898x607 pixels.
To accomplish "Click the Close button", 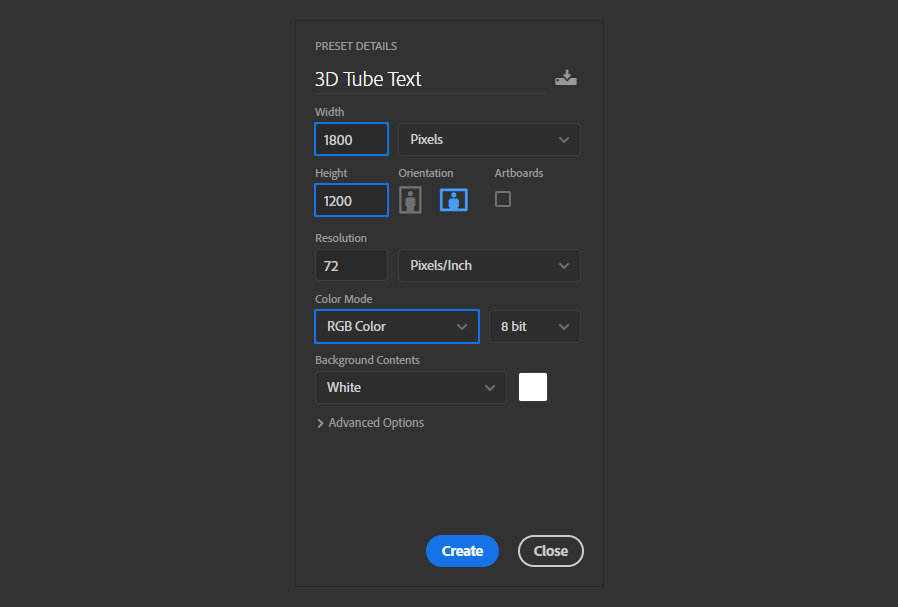I will tap(551, 551).
